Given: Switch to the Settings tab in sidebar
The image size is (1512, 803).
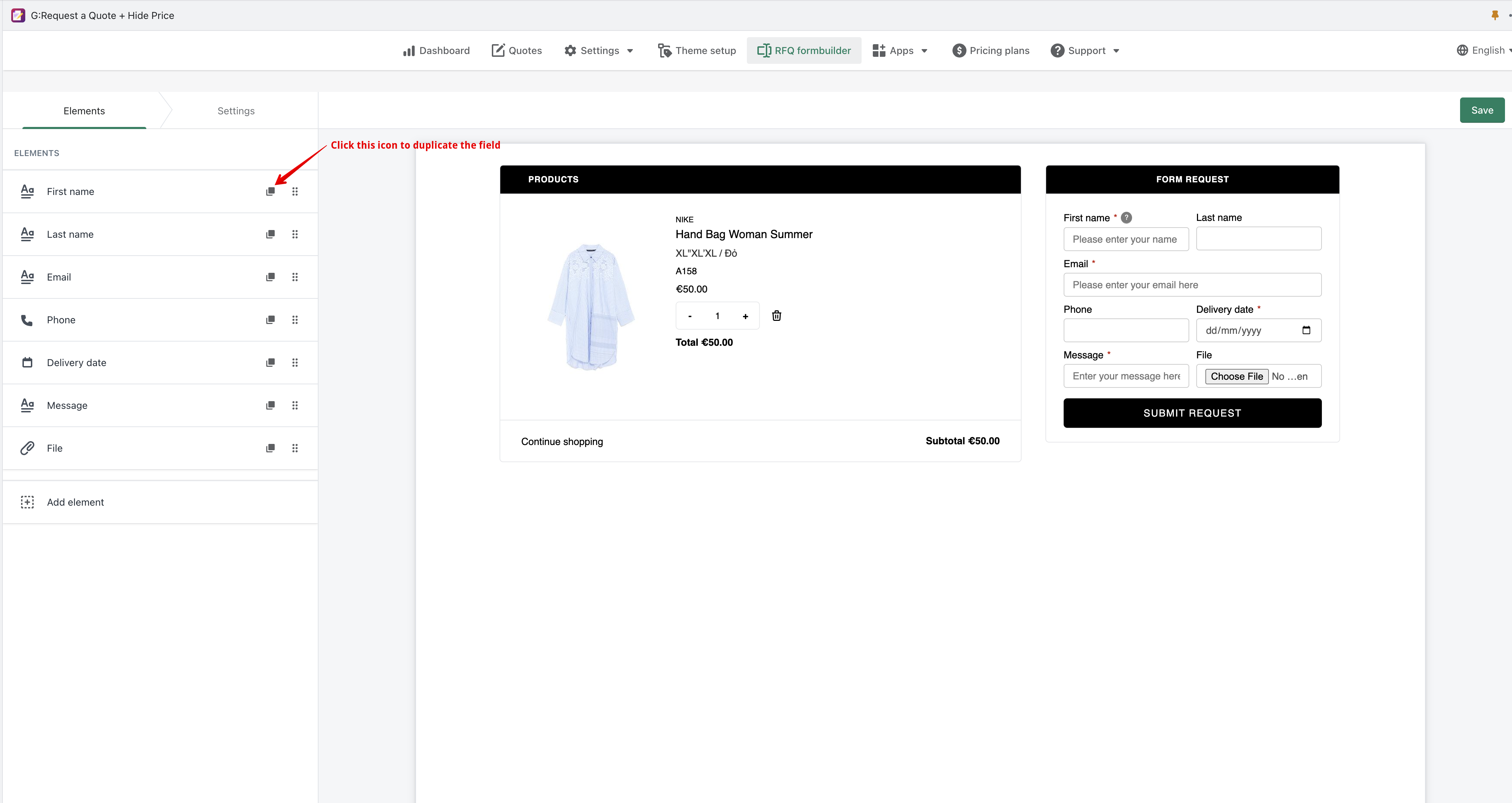Looking at the screenshot, I should coord(236,111).
